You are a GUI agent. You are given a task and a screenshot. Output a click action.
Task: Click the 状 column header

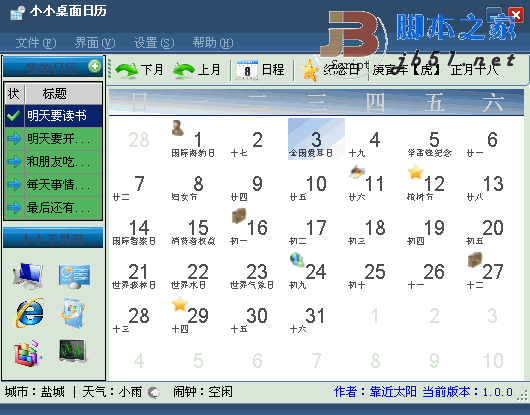click(14, 94)
